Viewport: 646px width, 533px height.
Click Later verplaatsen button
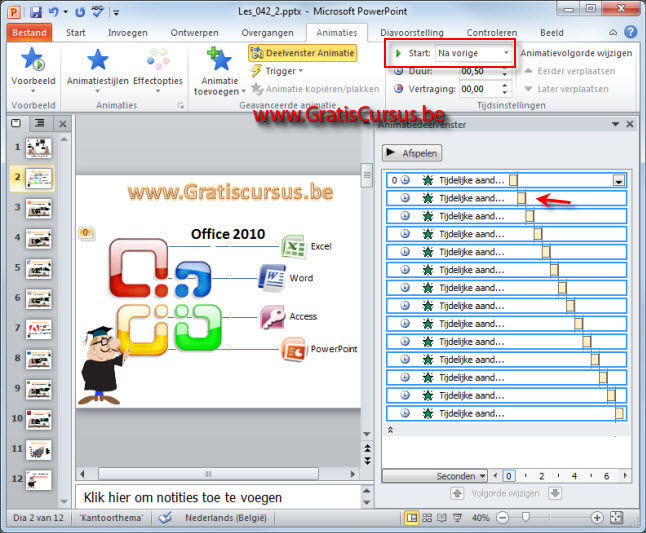tap(566, 89)
